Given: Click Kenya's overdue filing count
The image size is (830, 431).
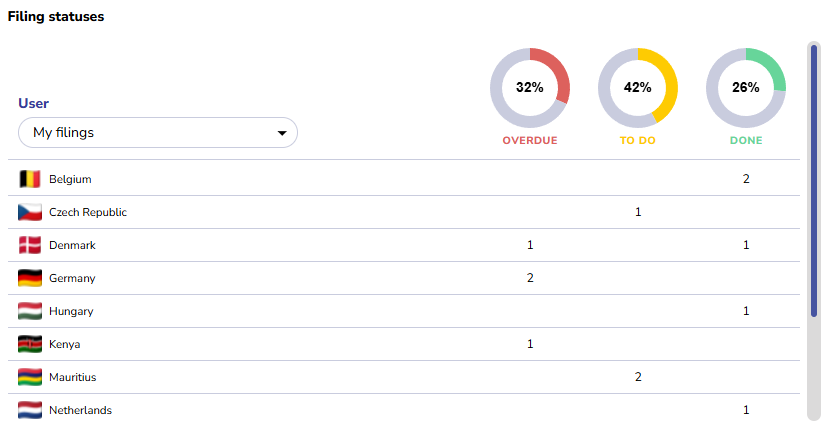Looking at the screenshot, I should (530, 344).
